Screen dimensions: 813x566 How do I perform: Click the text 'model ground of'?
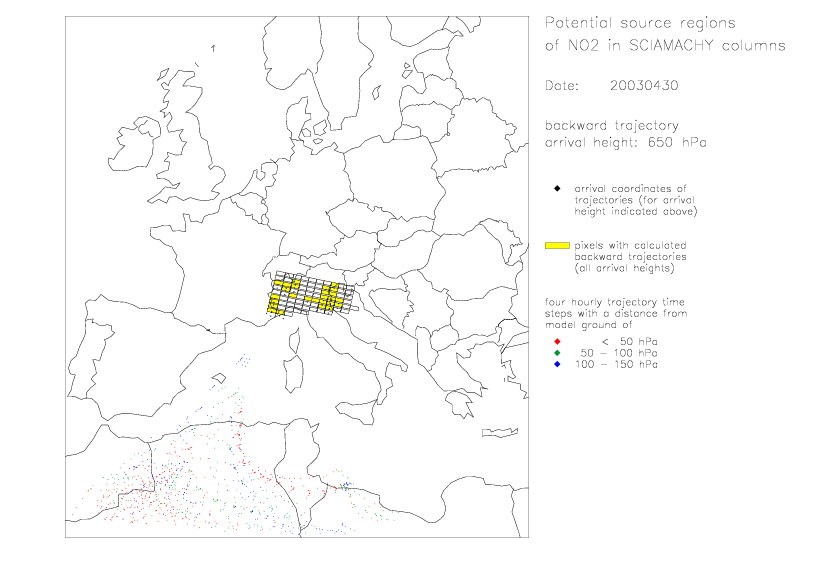point(588,325)
